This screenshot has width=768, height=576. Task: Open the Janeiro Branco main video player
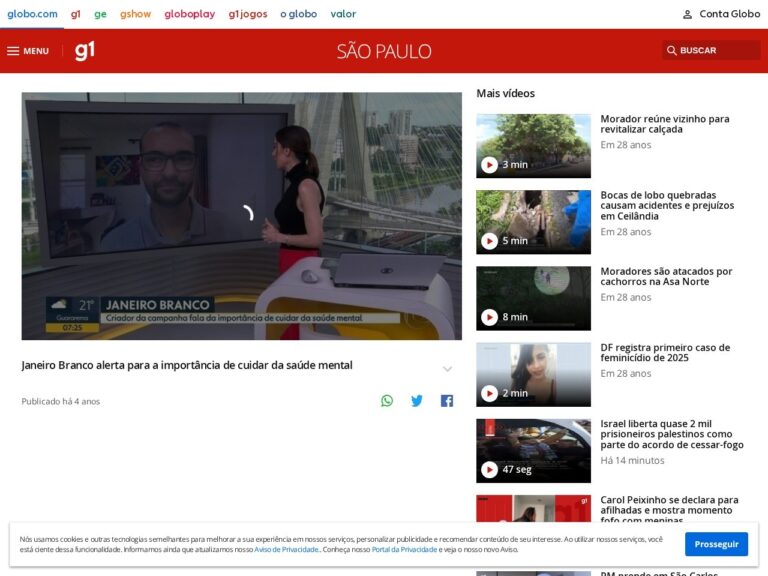coord(242,216)
